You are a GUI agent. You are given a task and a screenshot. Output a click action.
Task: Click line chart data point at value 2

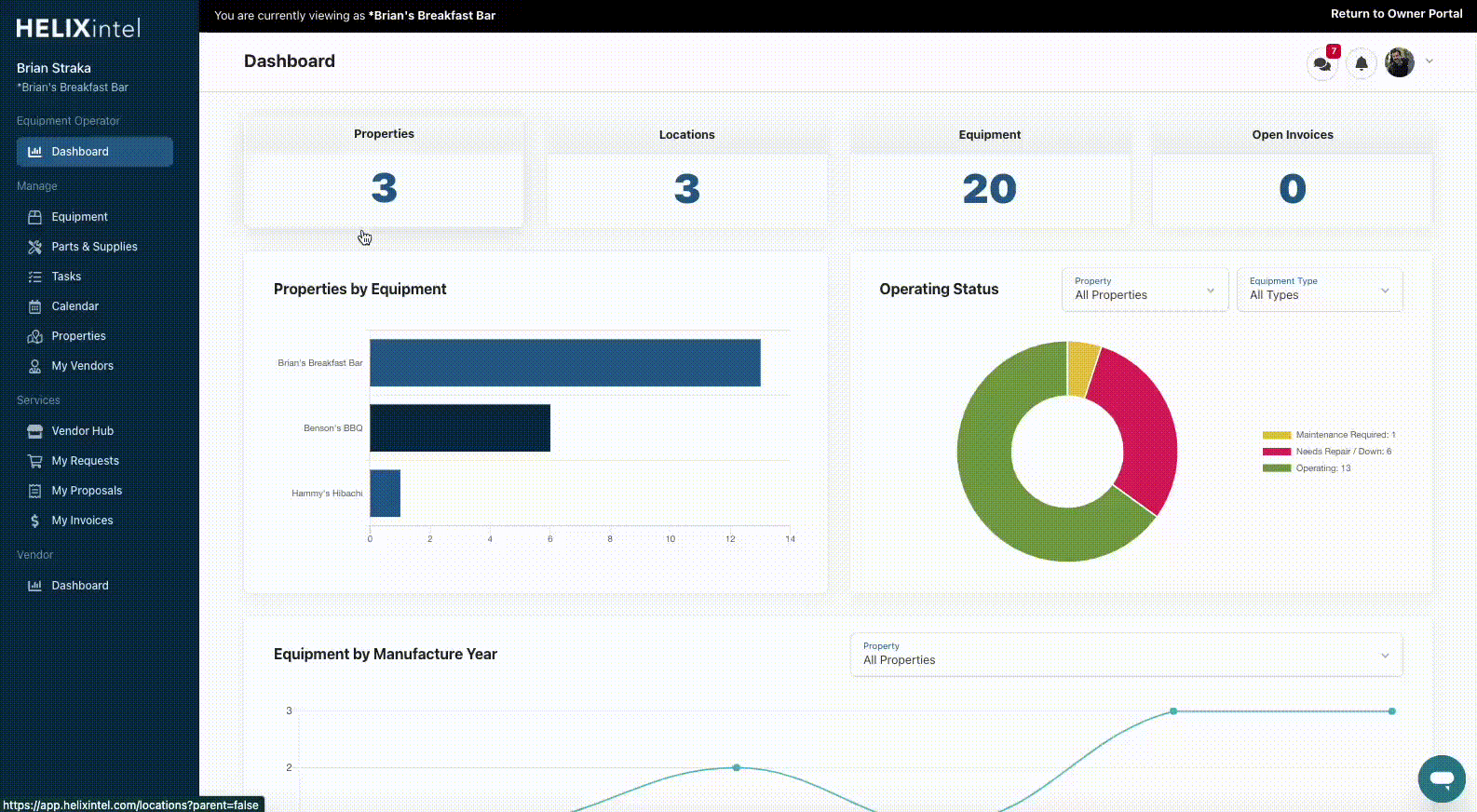[737, 767]
